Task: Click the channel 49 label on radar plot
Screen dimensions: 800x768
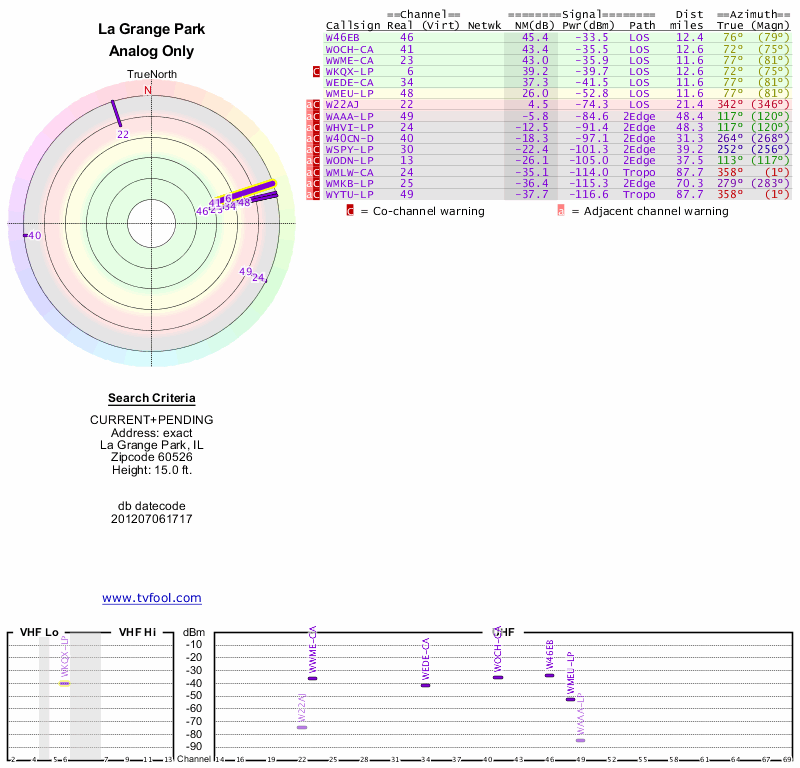Action: click(245, 272)
